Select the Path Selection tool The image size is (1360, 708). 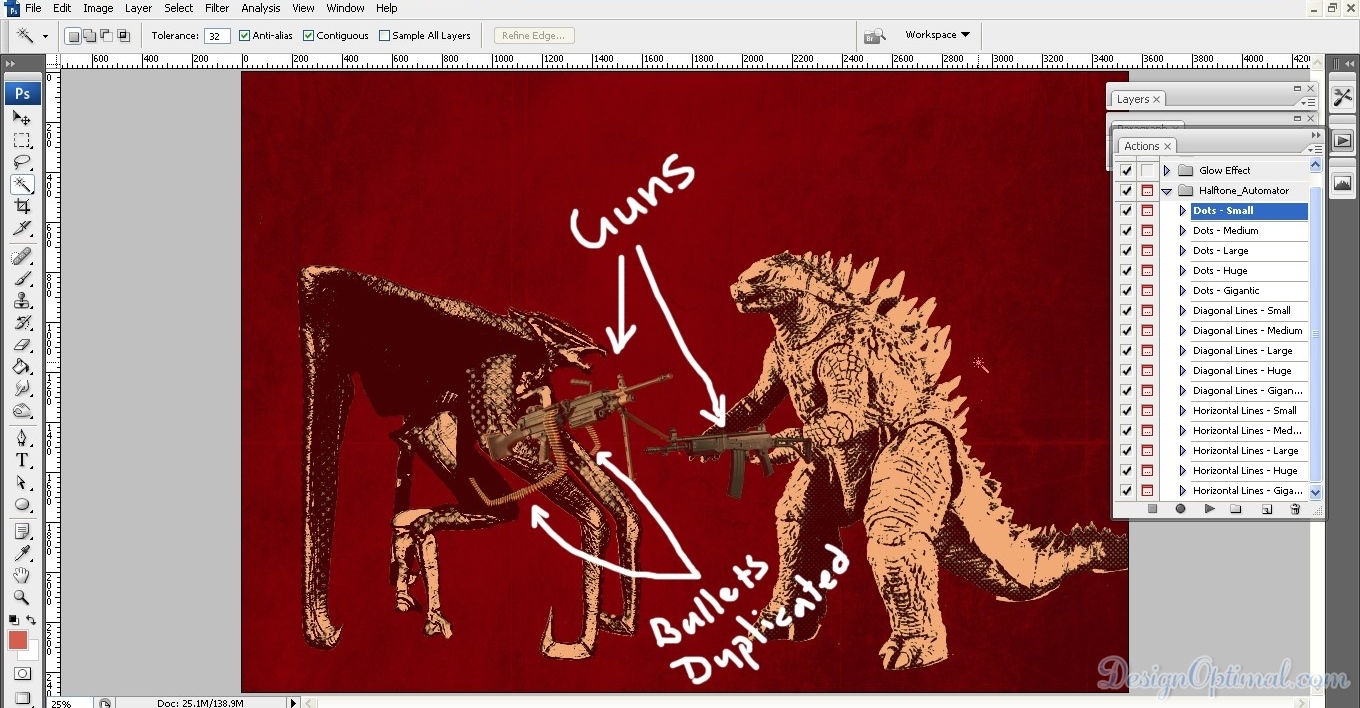pyautogui.click(x=22, y=482)
